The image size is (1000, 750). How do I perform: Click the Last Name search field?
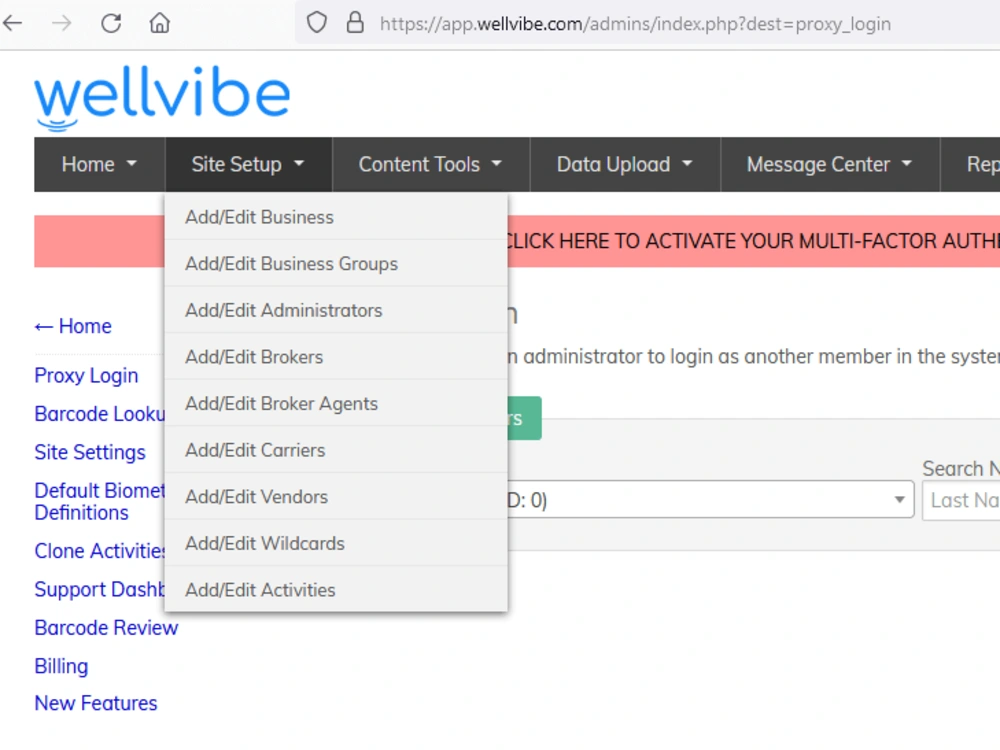tap(961, 500)
